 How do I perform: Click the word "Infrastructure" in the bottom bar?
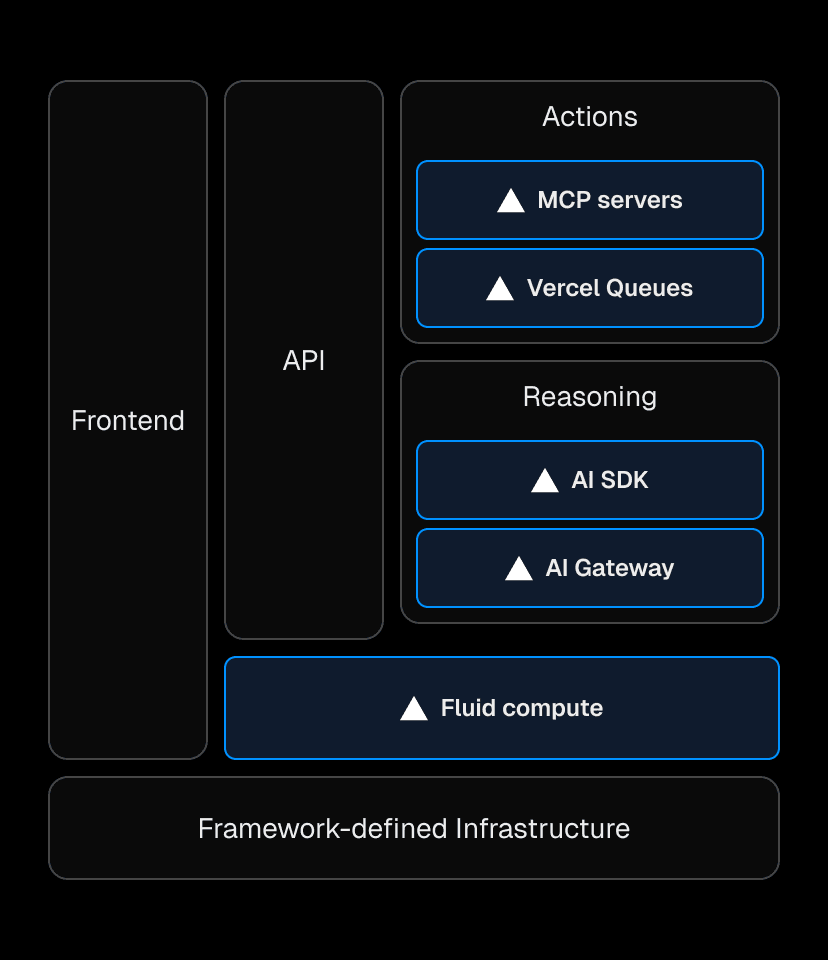tap(543, 828)
